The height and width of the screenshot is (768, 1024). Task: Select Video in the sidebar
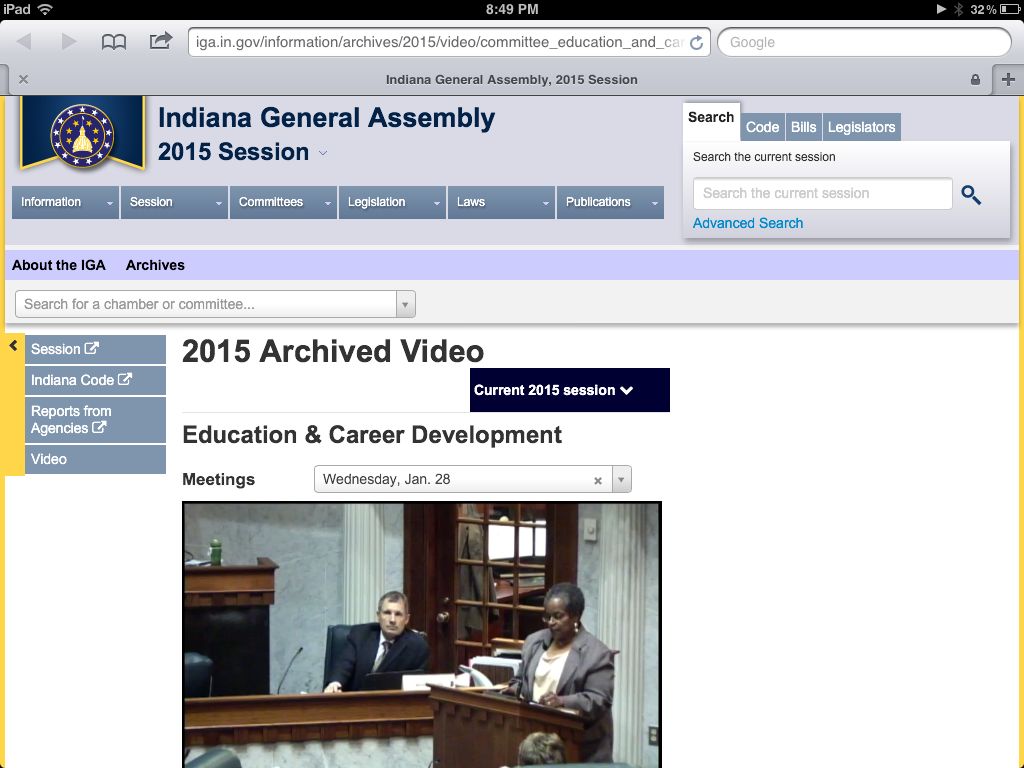[95, 459]
